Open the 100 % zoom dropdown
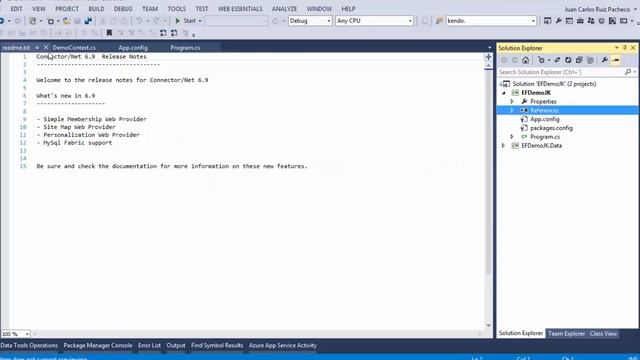Image resolution: width=640 pixels, height=360 pixels. pos(27,334)
